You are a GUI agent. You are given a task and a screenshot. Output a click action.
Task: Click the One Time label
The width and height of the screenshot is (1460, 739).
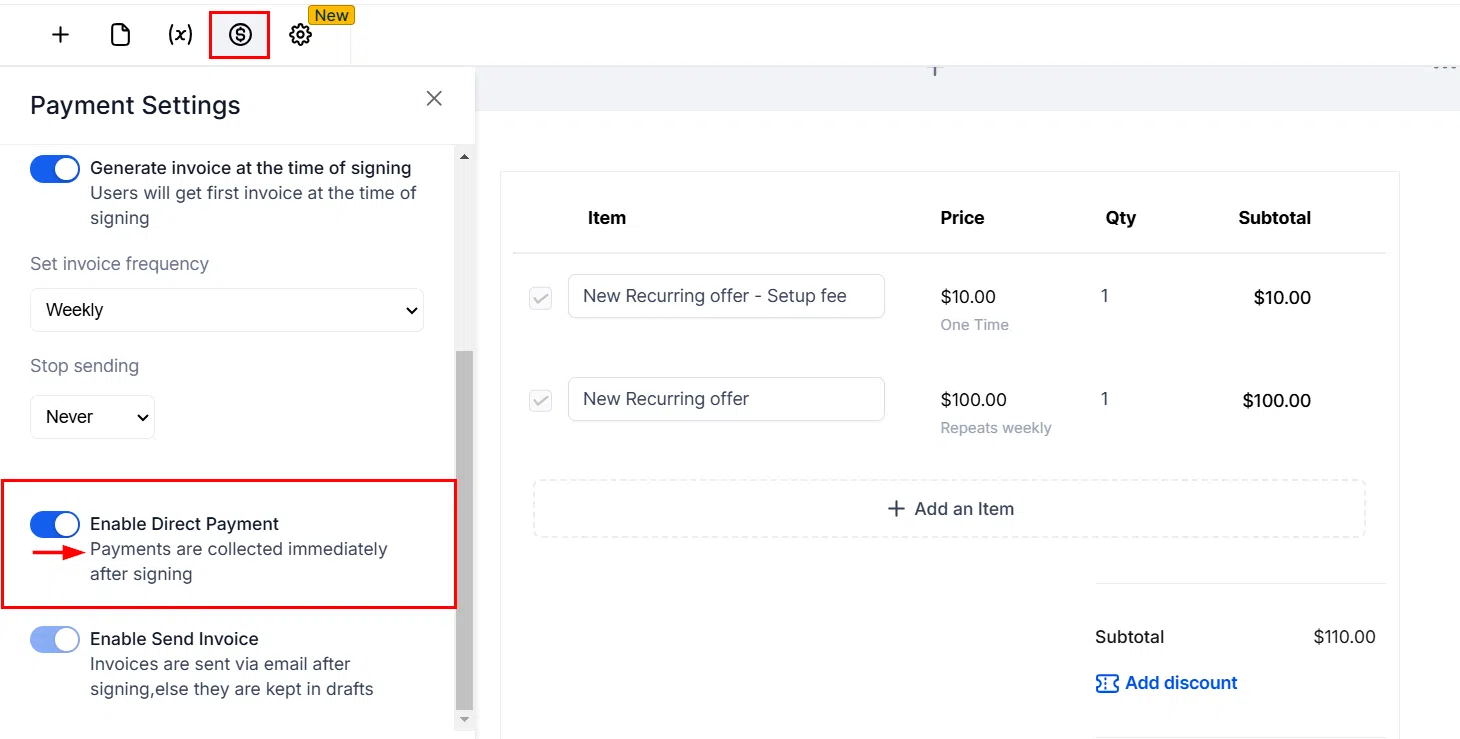click(x=975, y=325)
